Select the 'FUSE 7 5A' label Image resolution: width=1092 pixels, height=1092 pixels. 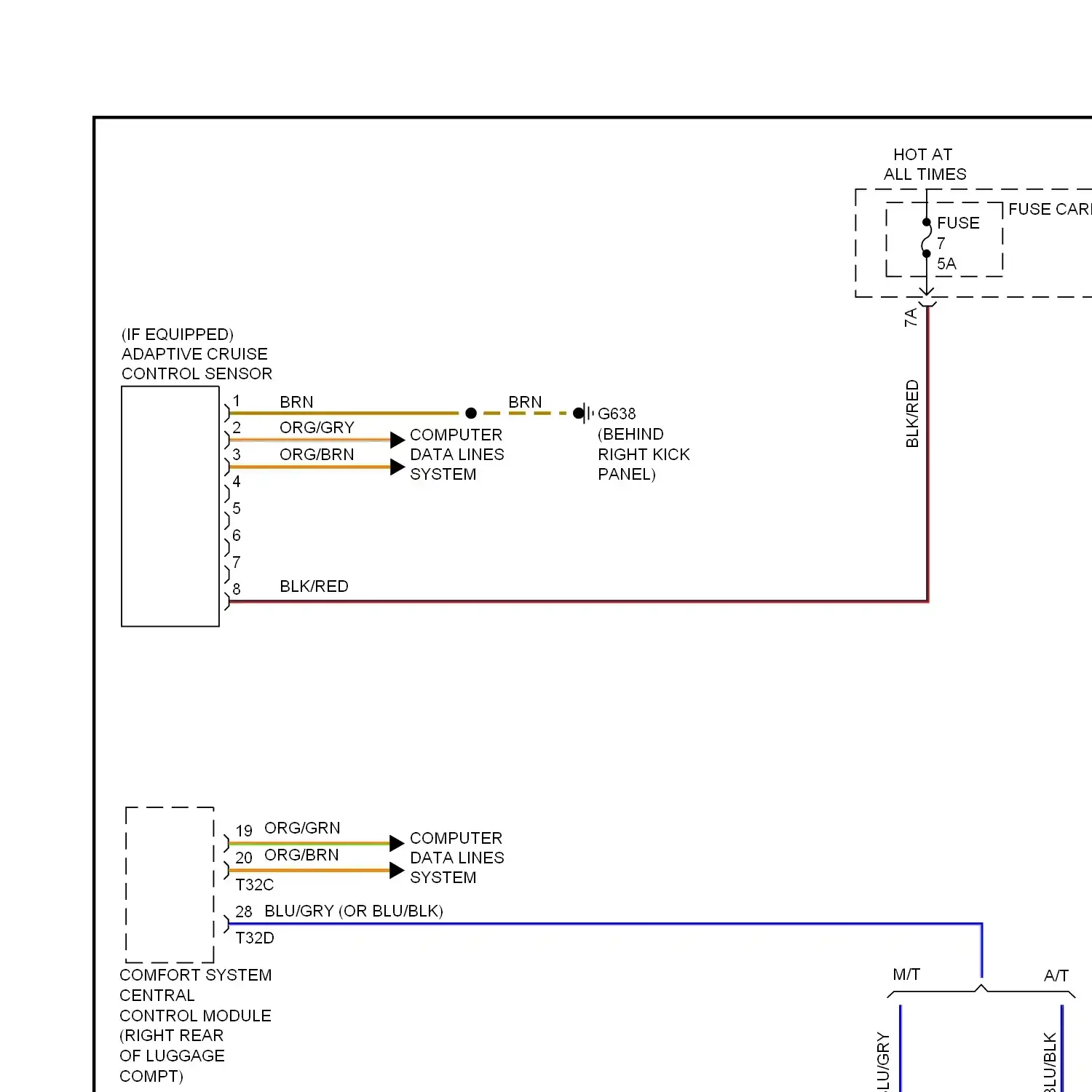tap(958, 243)
